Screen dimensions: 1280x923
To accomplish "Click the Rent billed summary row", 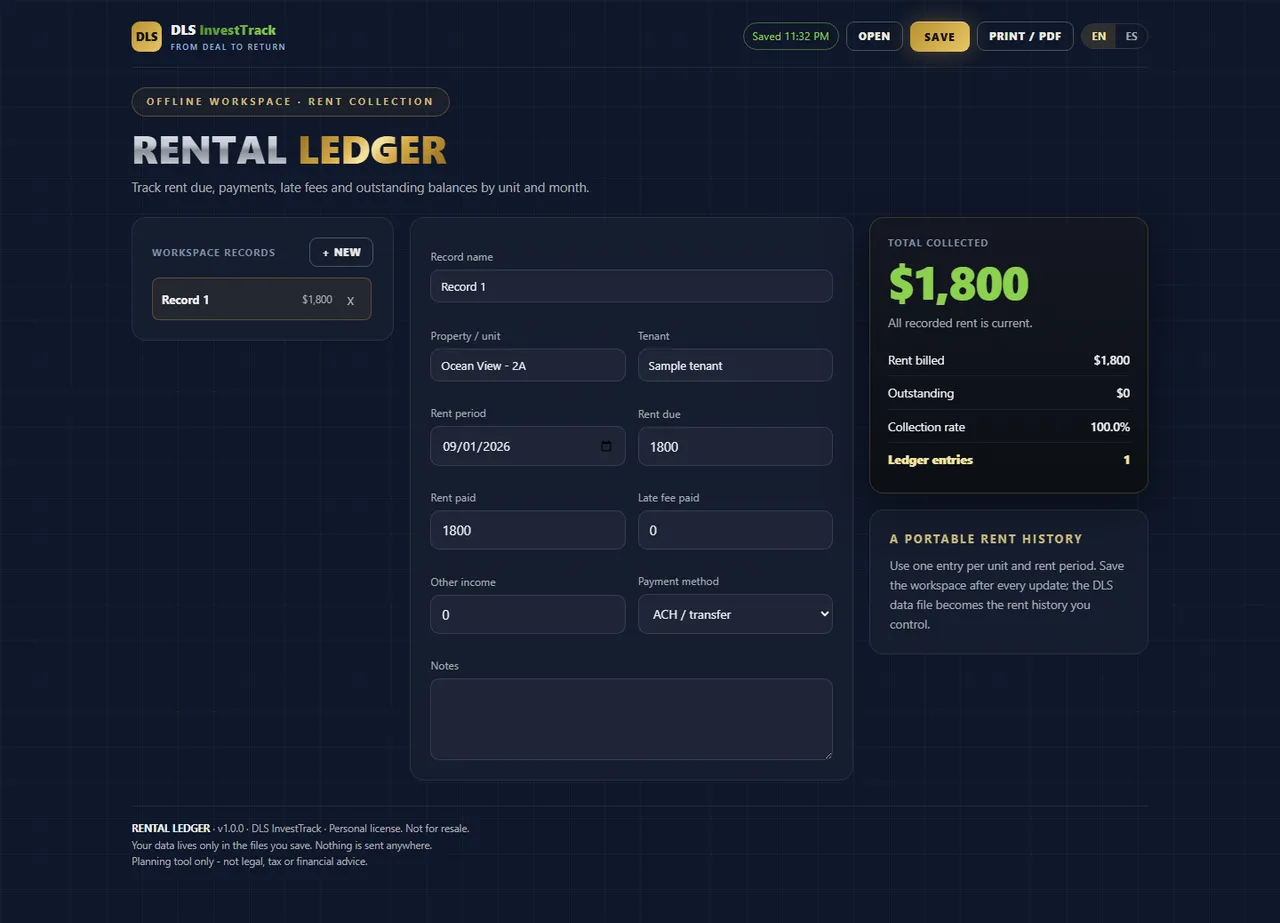I will 1009,360.
